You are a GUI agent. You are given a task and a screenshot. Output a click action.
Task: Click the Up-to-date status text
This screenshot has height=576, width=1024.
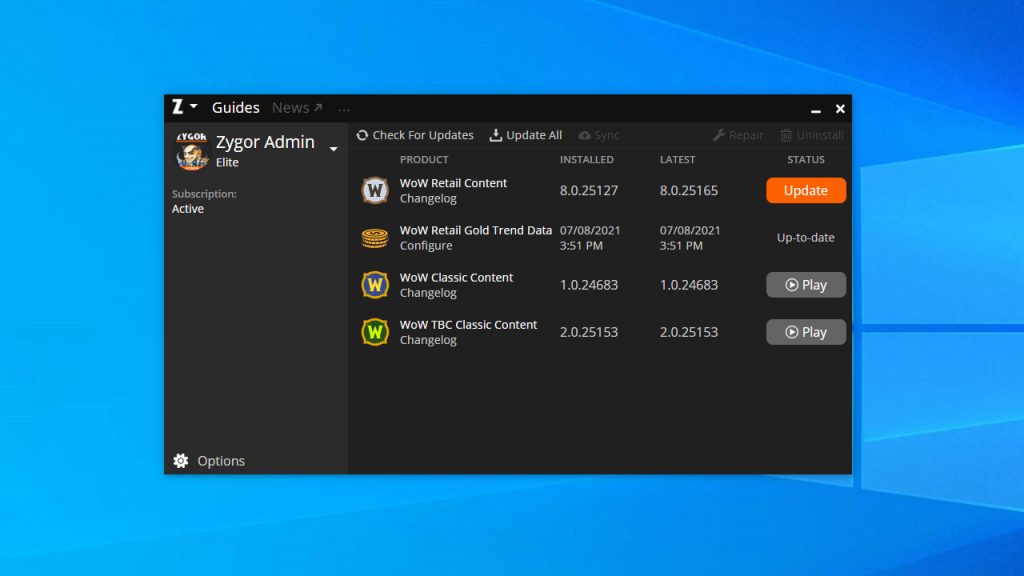805,238
